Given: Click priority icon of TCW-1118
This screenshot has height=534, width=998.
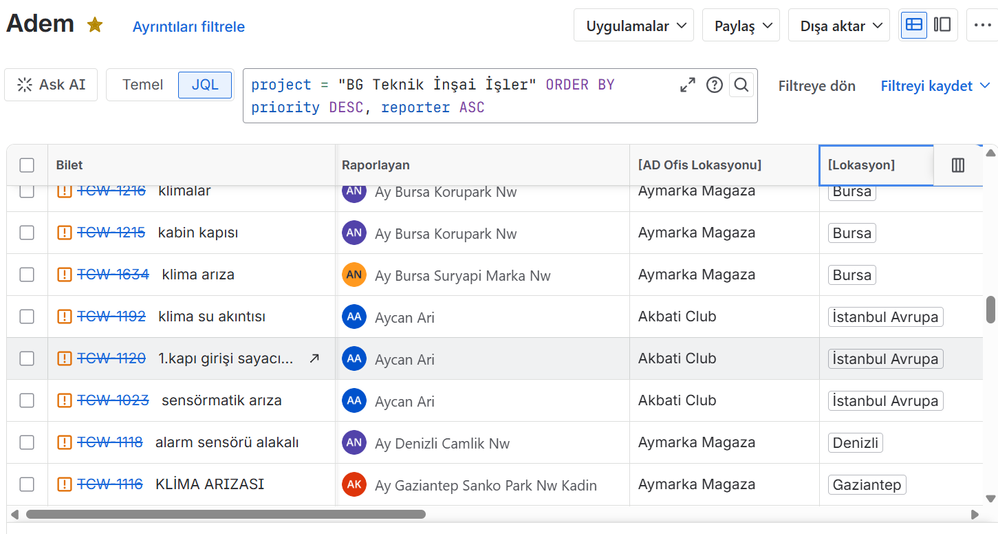Looking at the screenshot, I should tap(64, 442).
